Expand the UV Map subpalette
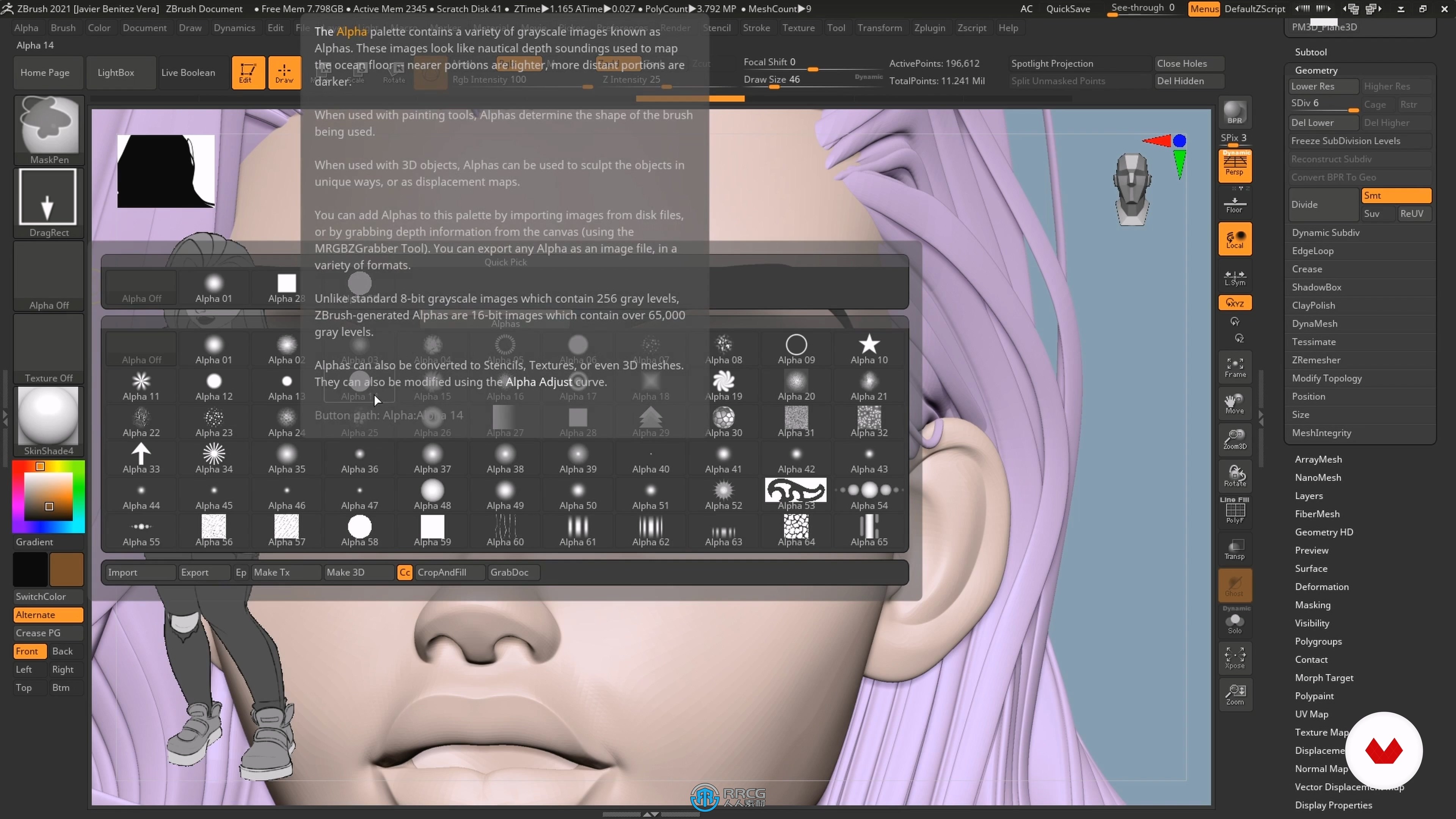1456x819 pixels. 1311,714
